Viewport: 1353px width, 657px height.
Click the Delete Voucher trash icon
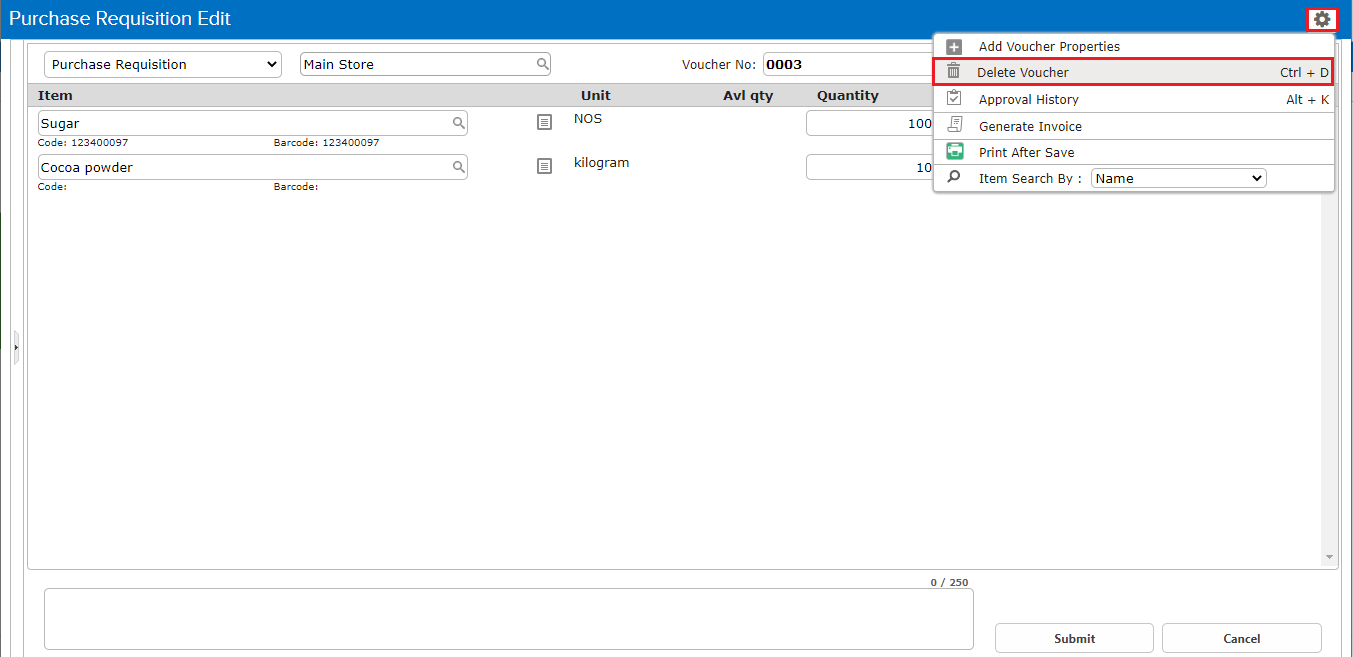click(x=954, y=72)
